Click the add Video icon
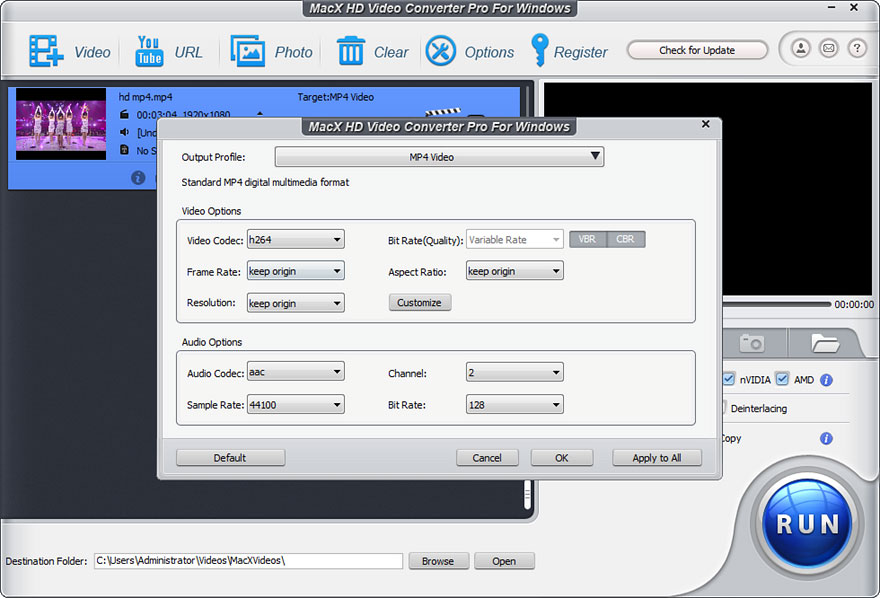 click(46, 51)
